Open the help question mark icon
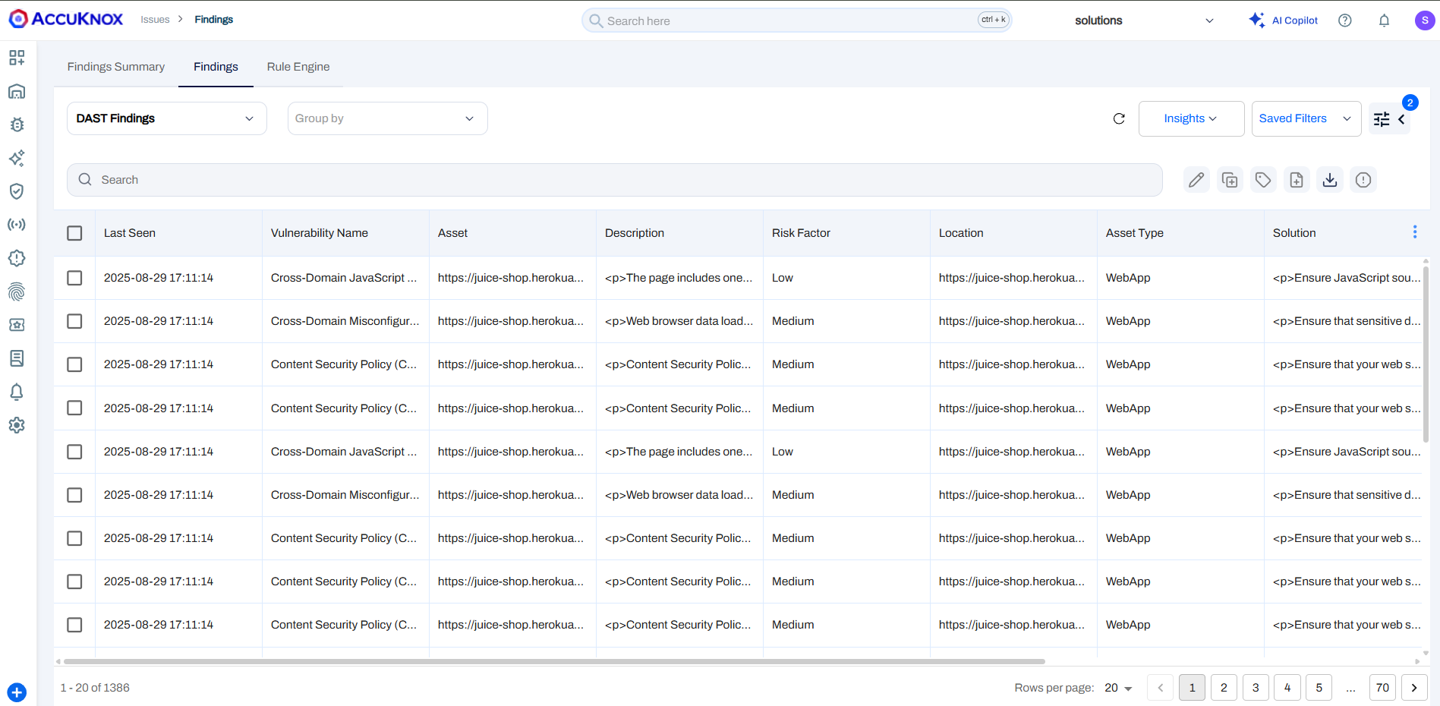This screenshot has width=1440, height=706. (x=1345, y=21)
